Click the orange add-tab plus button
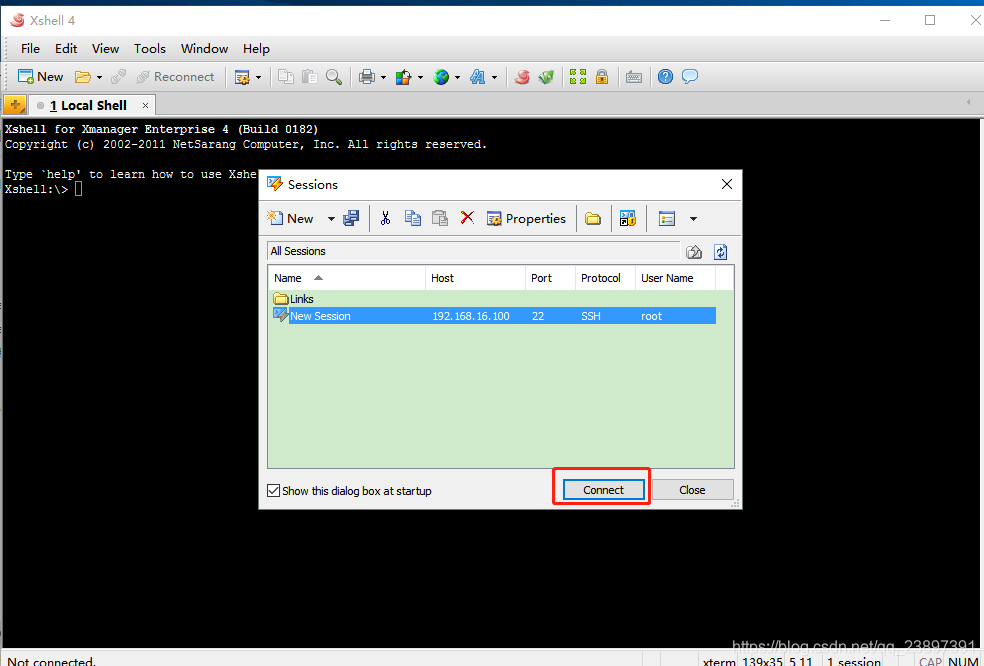Screen dimensions: 984x666 pos(15,105)
